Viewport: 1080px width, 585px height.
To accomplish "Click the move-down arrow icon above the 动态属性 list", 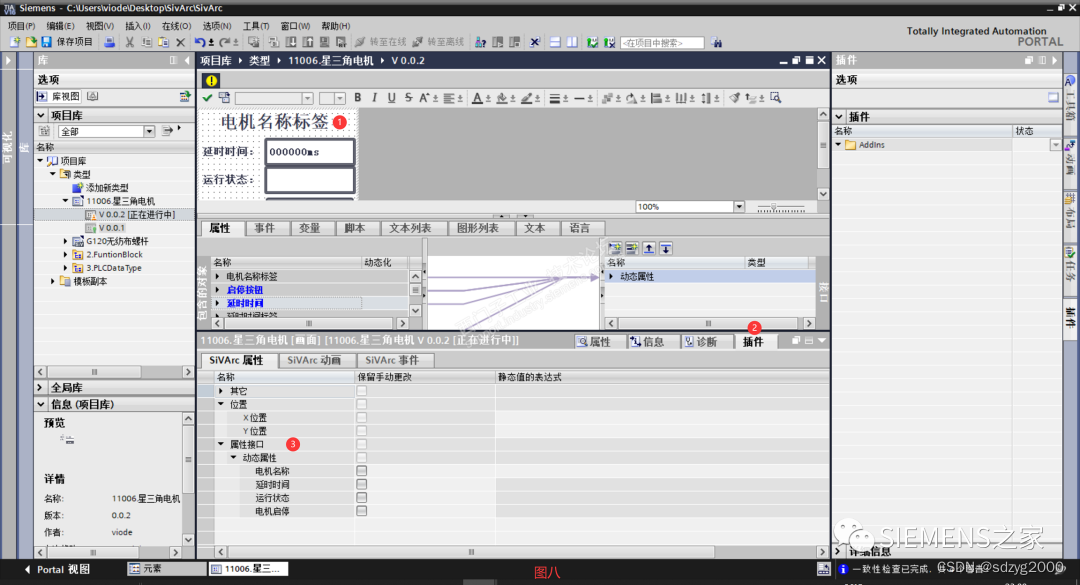I will 666,248.
